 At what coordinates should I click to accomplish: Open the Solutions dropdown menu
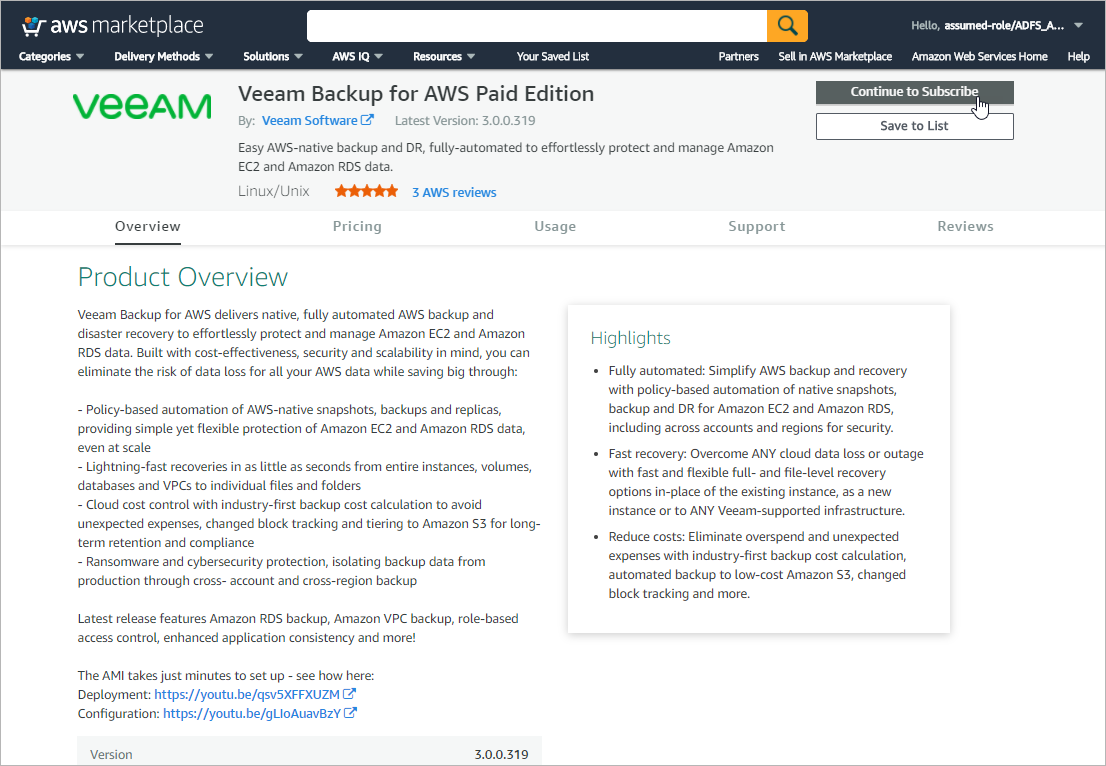pyautogui.click(x=273, y=56)
